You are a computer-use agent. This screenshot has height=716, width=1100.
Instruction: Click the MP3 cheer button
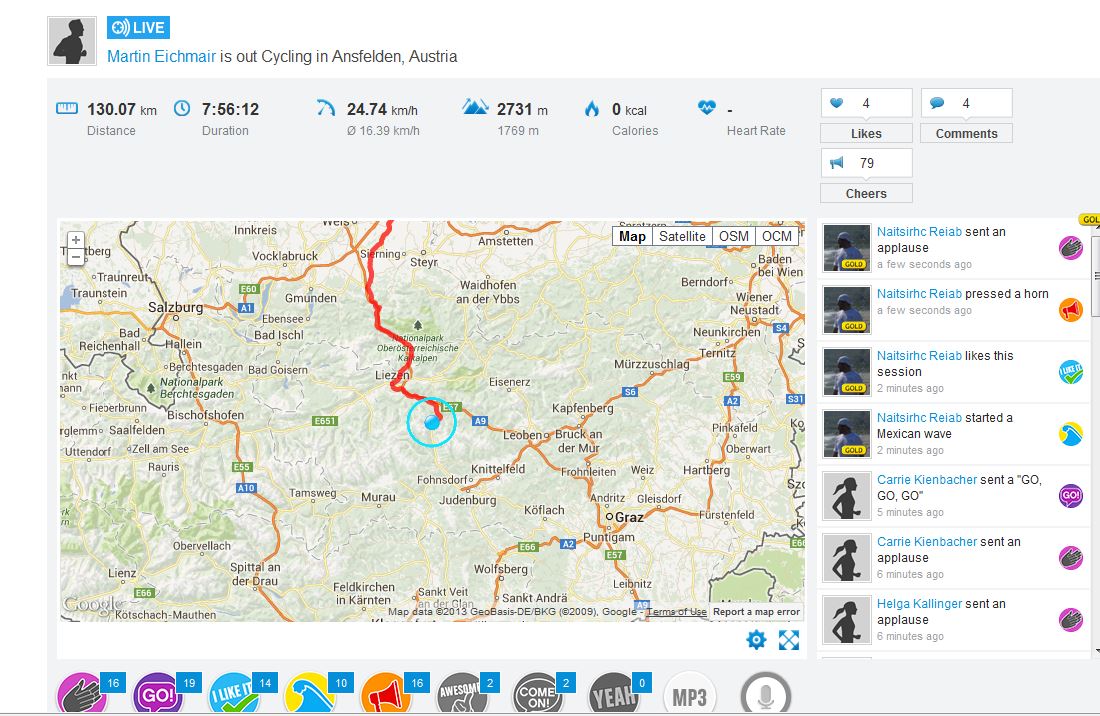690,694
